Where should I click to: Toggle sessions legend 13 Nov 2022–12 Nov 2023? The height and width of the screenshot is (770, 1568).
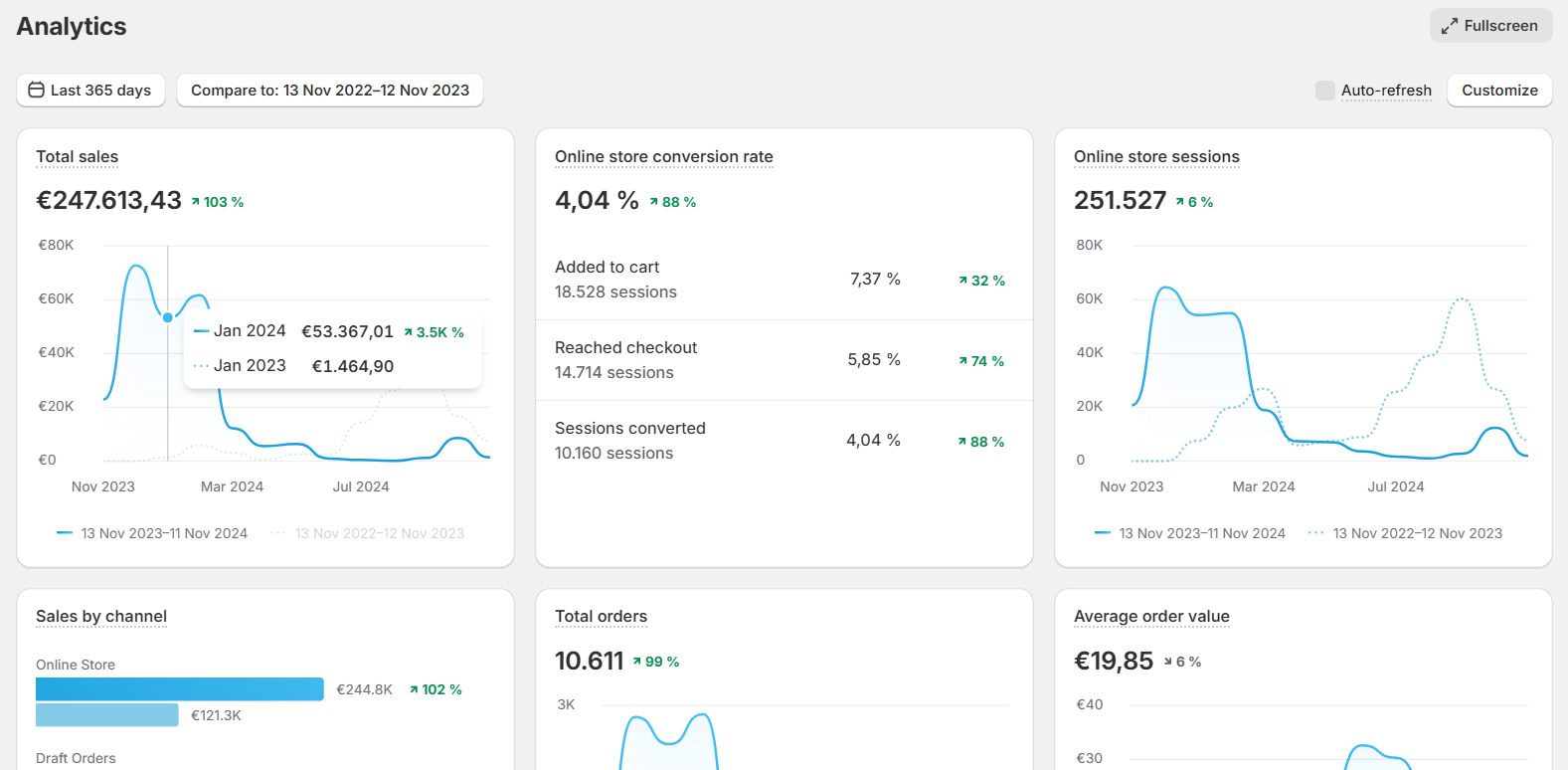[1405, 533]
